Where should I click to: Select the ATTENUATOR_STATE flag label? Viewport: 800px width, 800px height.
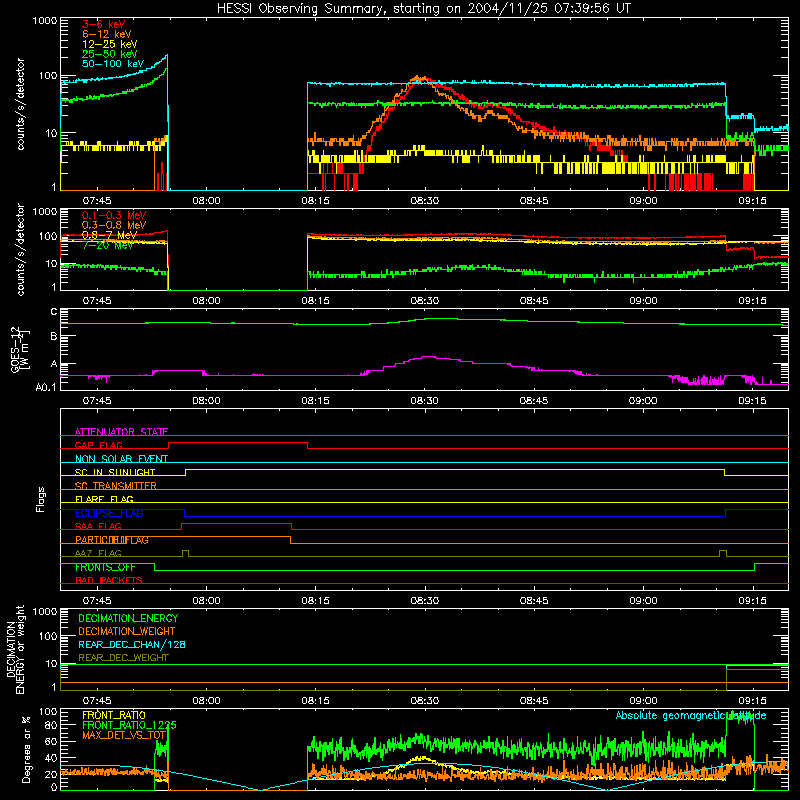coord(121,432)
